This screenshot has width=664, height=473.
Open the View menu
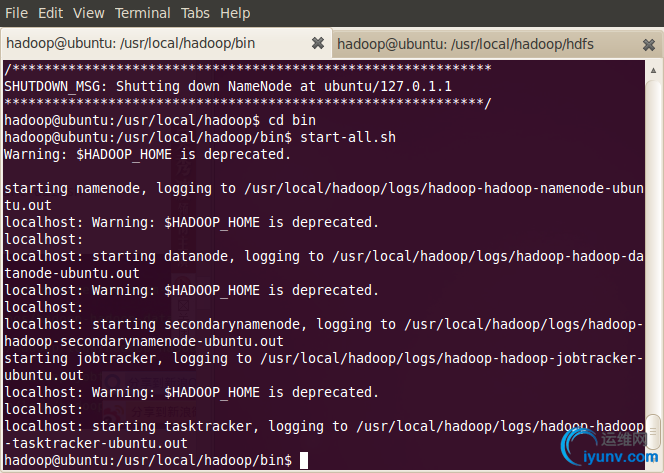89,13
